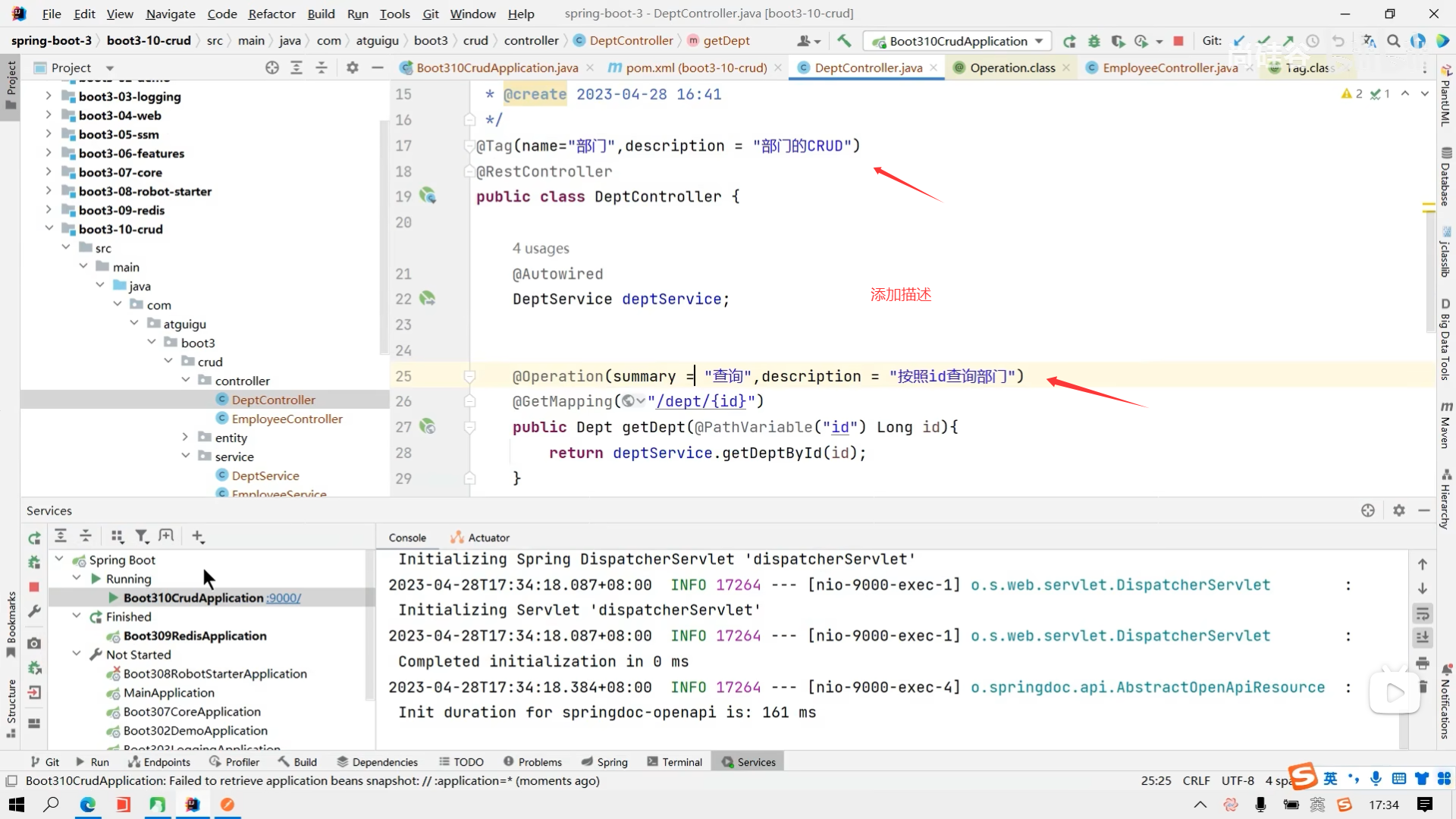Open the Refactor menu
1456x819 pixels.
pyautogui.click(x=271, y=14)
